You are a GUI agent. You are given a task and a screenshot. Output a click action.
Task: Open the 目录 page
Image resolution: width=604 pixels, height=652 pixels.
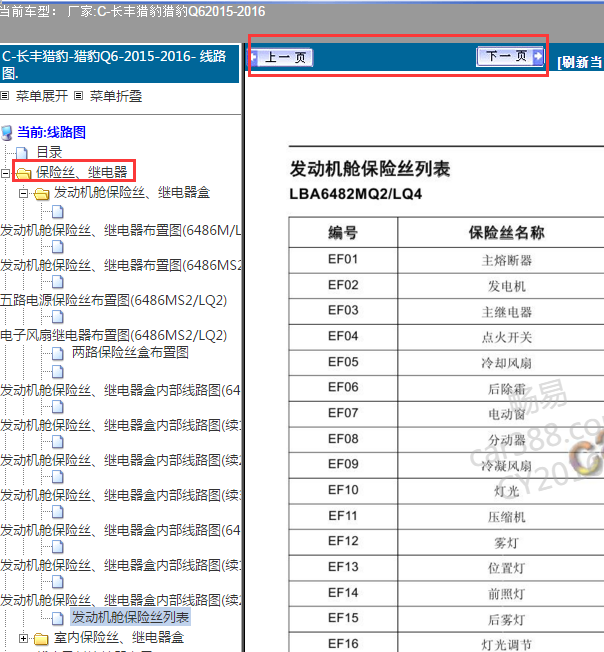49,152
